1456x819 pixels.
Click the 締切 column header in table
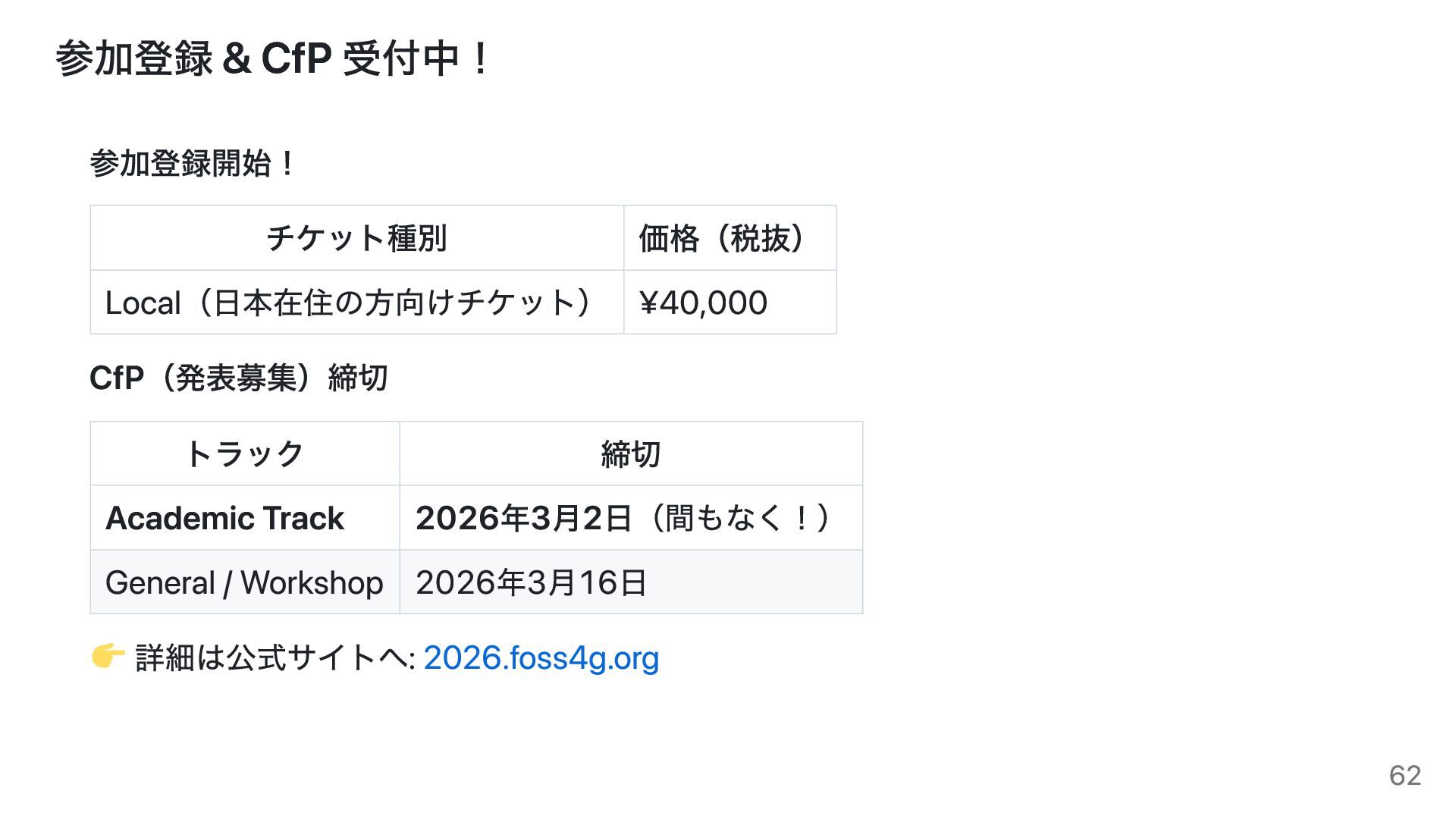(630, 454)
